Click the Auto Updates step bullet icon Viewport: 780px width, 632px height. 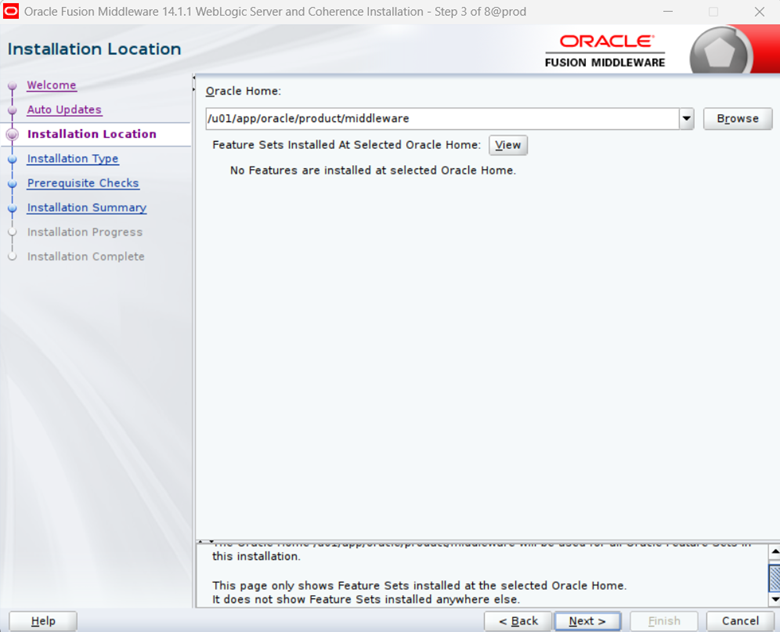click(12, 110)
